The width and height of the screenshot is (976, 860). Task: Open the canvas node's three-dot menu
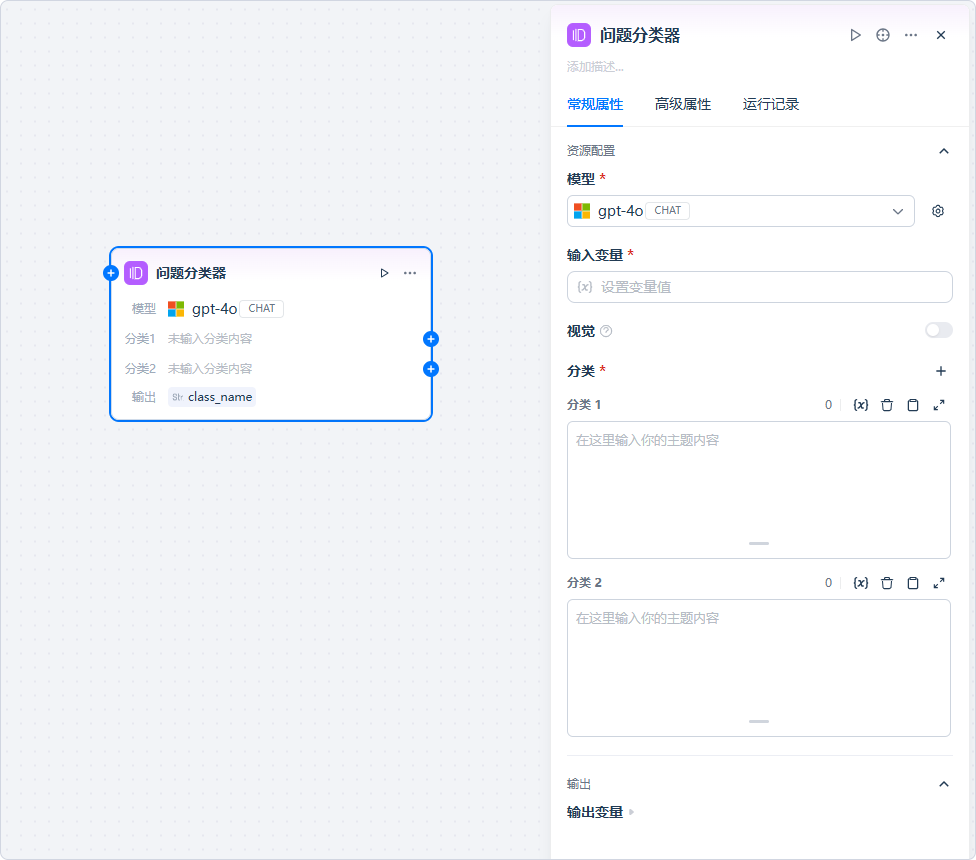click(410, 273)
